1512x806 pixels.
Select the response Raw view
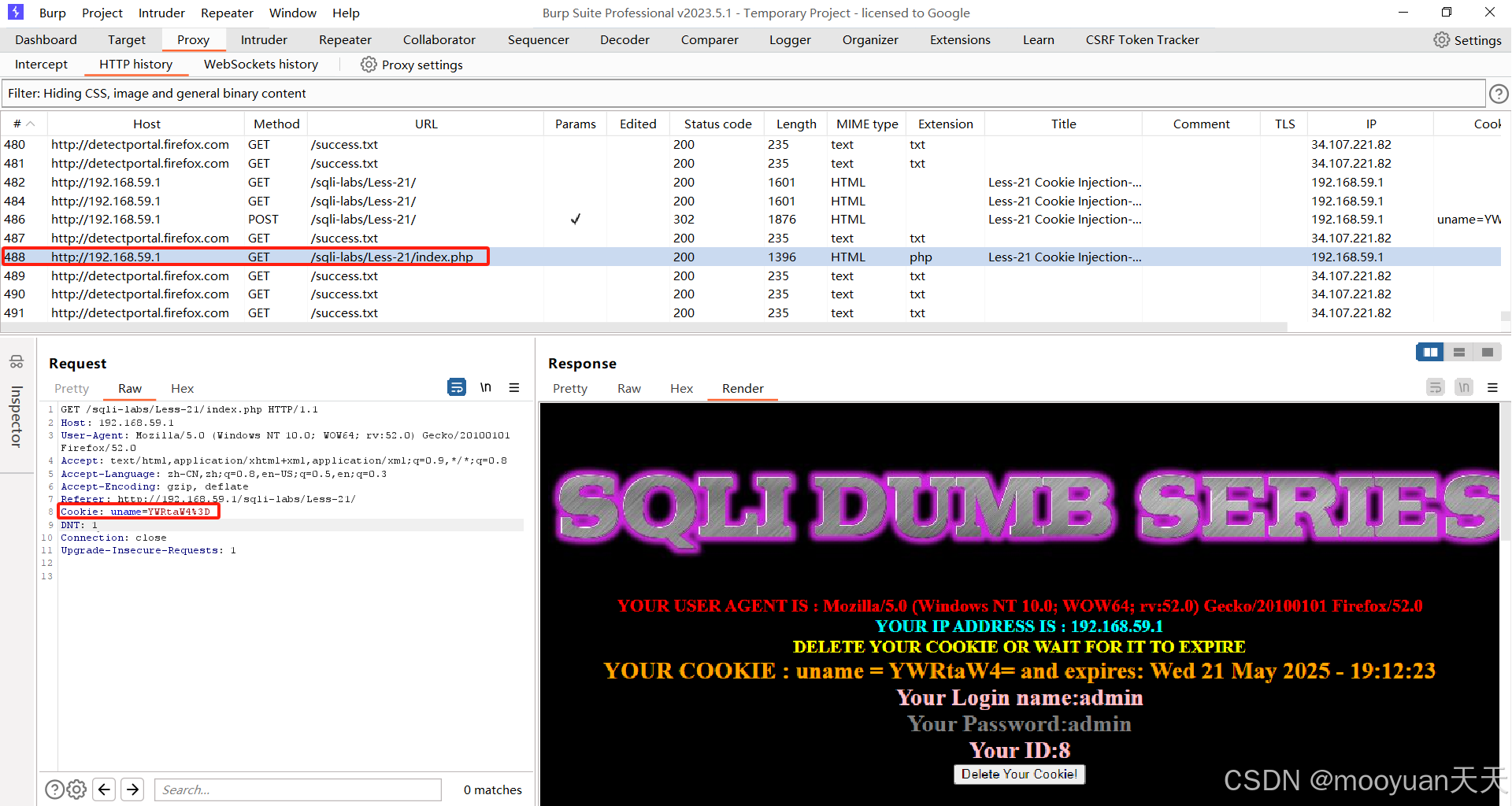click(629, 388)
